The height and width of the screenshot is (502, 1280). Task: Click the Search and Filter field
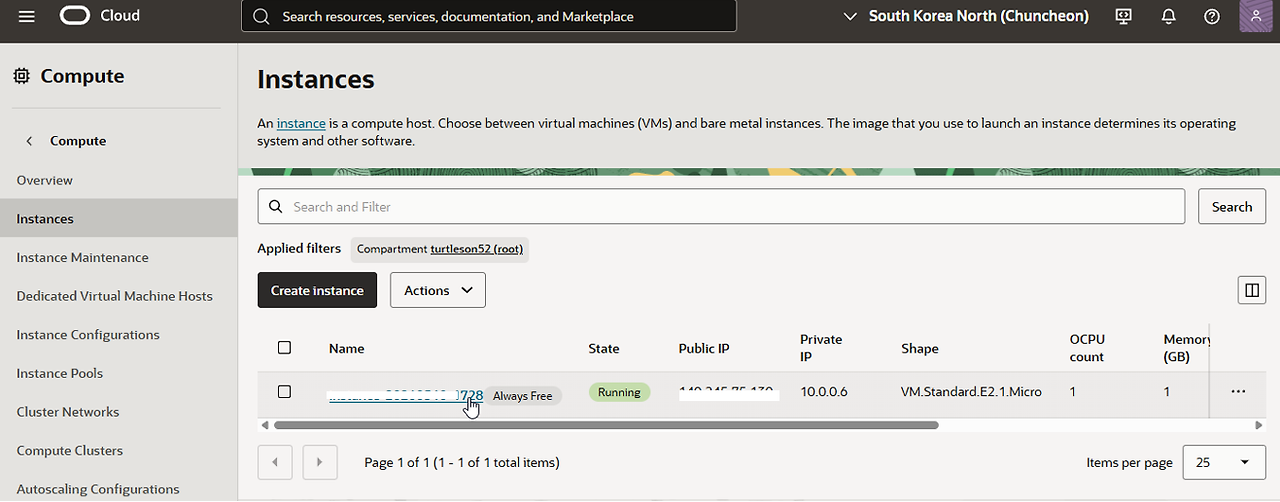click(x=721, y=207)
